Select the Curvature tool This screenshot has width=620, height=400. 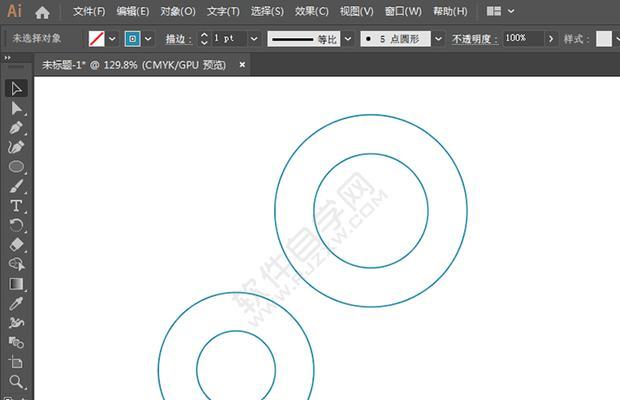point(16,147)
